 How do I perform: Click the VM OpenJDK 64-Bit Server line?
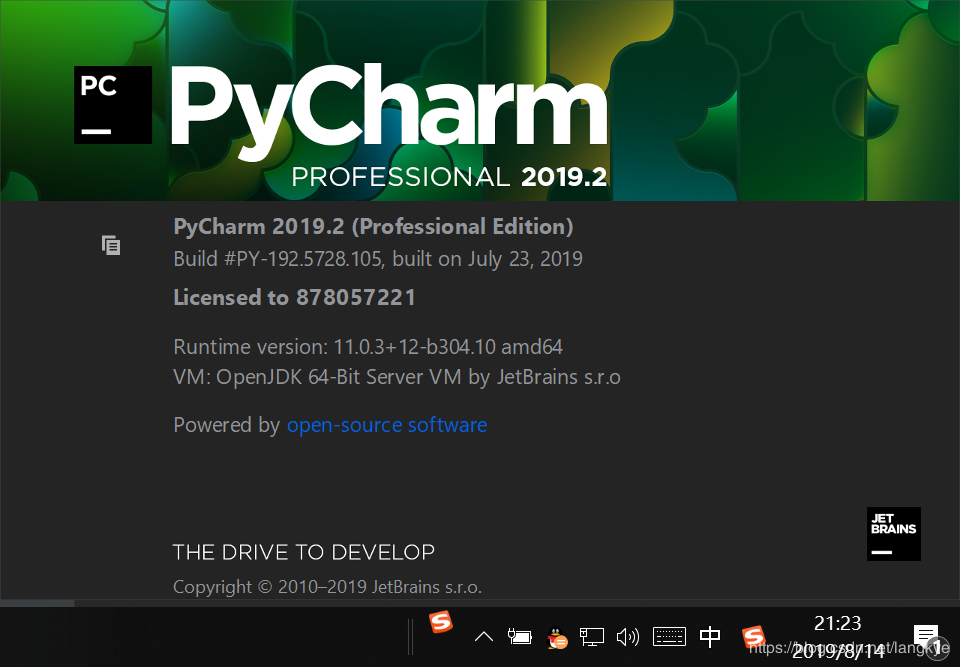tap(397, 377)
